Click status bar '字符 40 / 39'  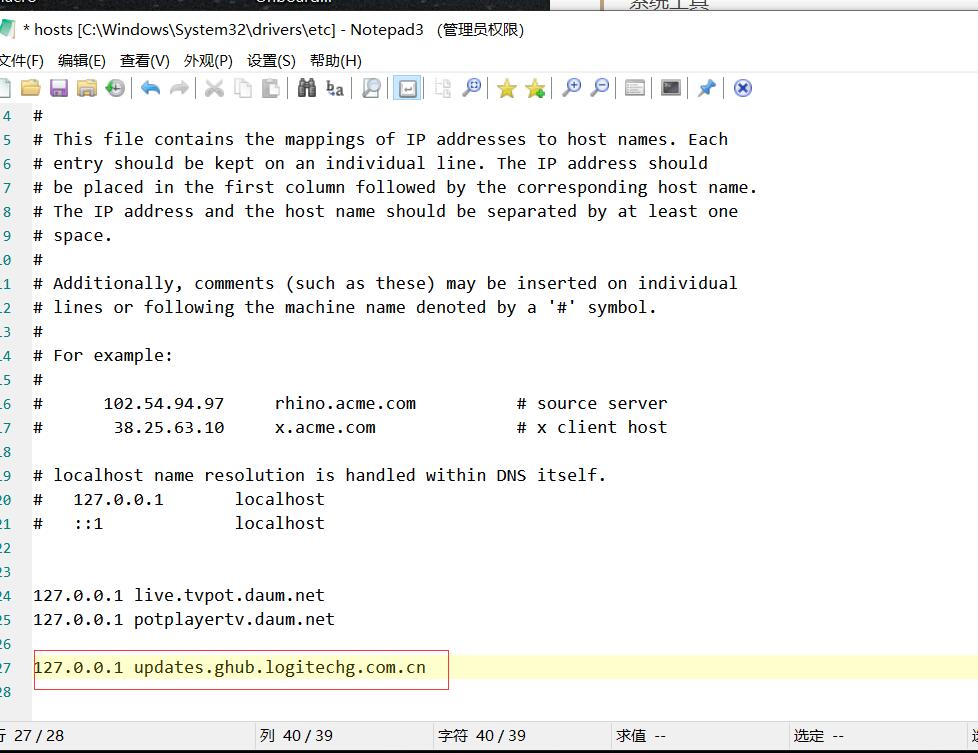482,736
